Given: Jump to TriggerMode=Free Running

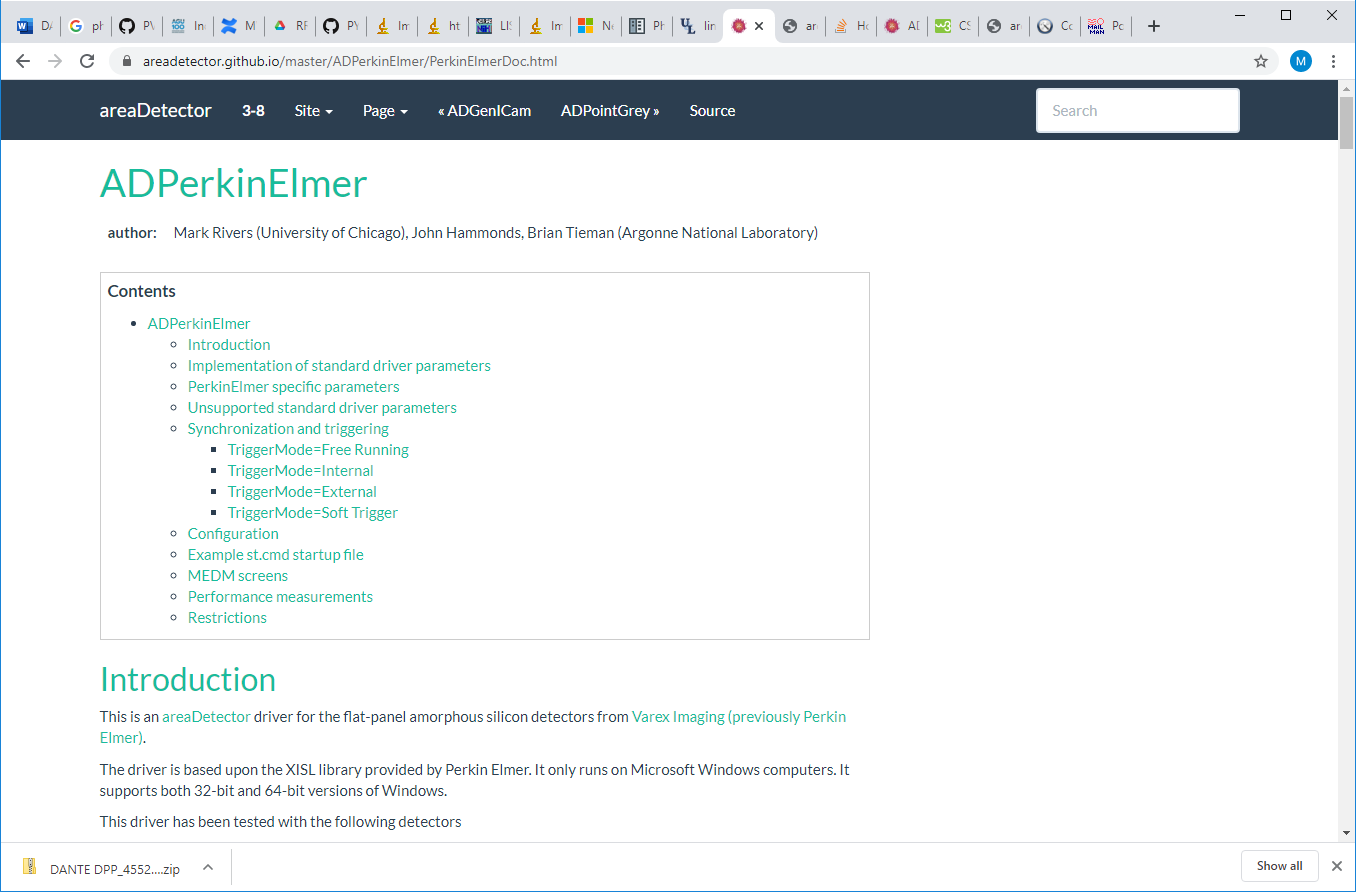Looking at the screenshot, I should tap(318, 450).
